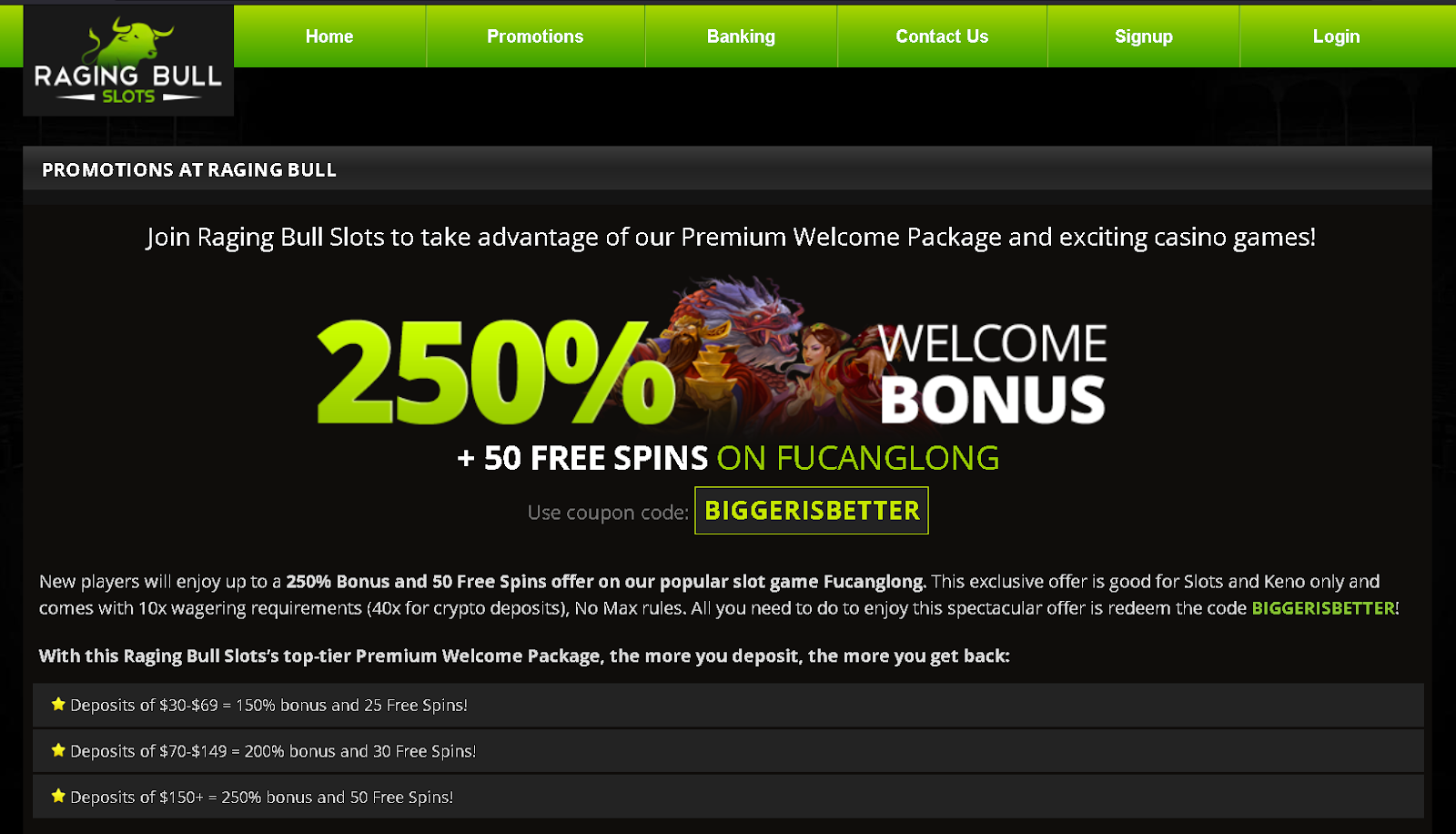The height and width of the screenshot is (834, 1456).
Task: Open the Contact Us page
Action: 942,36
